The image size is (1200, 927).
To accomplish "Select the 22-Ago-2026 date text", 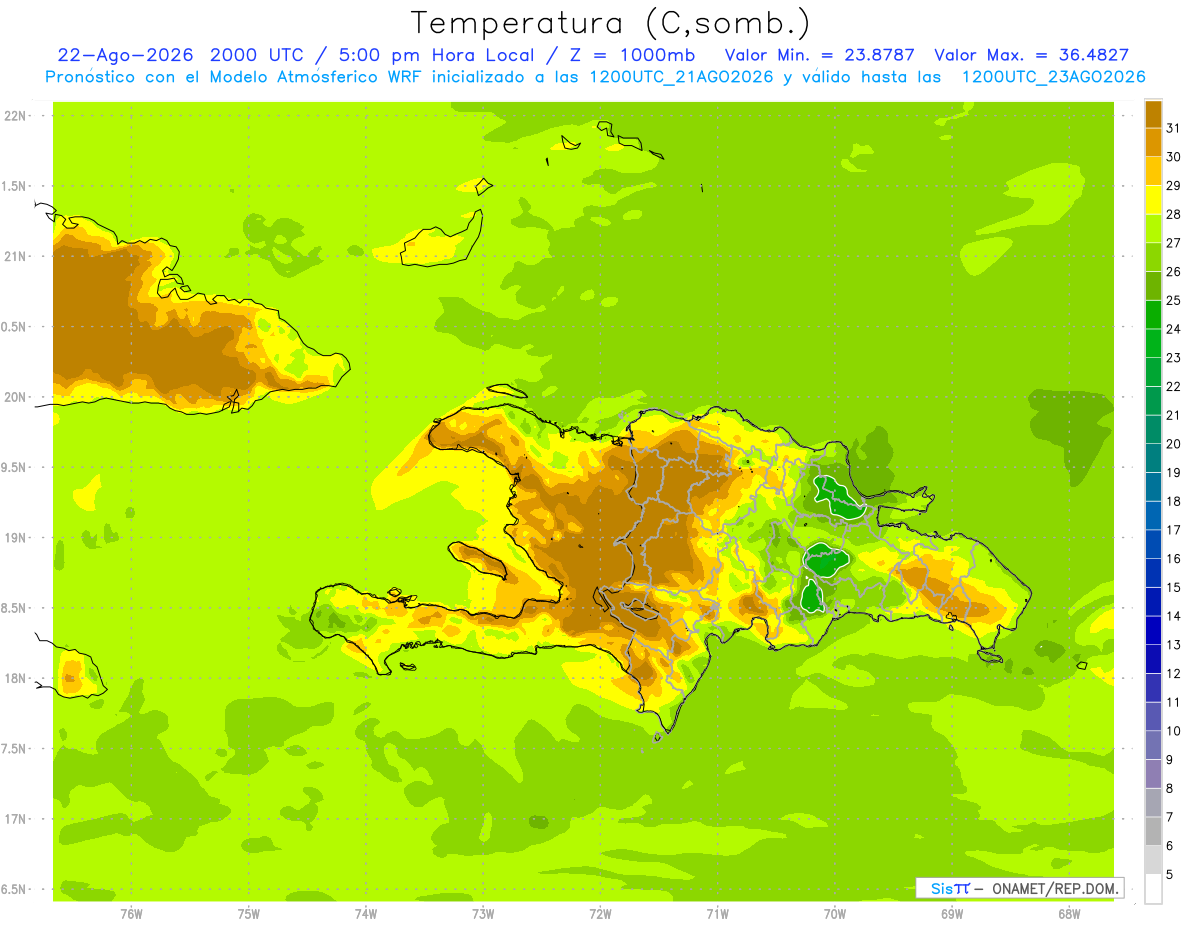I will [x=125, y=55].
